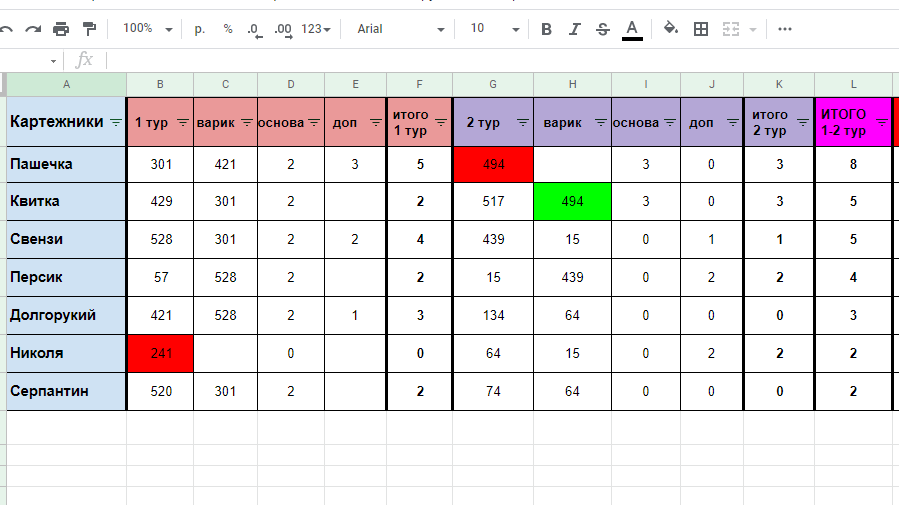Select the red cell 494 in Пашечка row
This screenshot has height=505, width=899.
tap(493, 165)
